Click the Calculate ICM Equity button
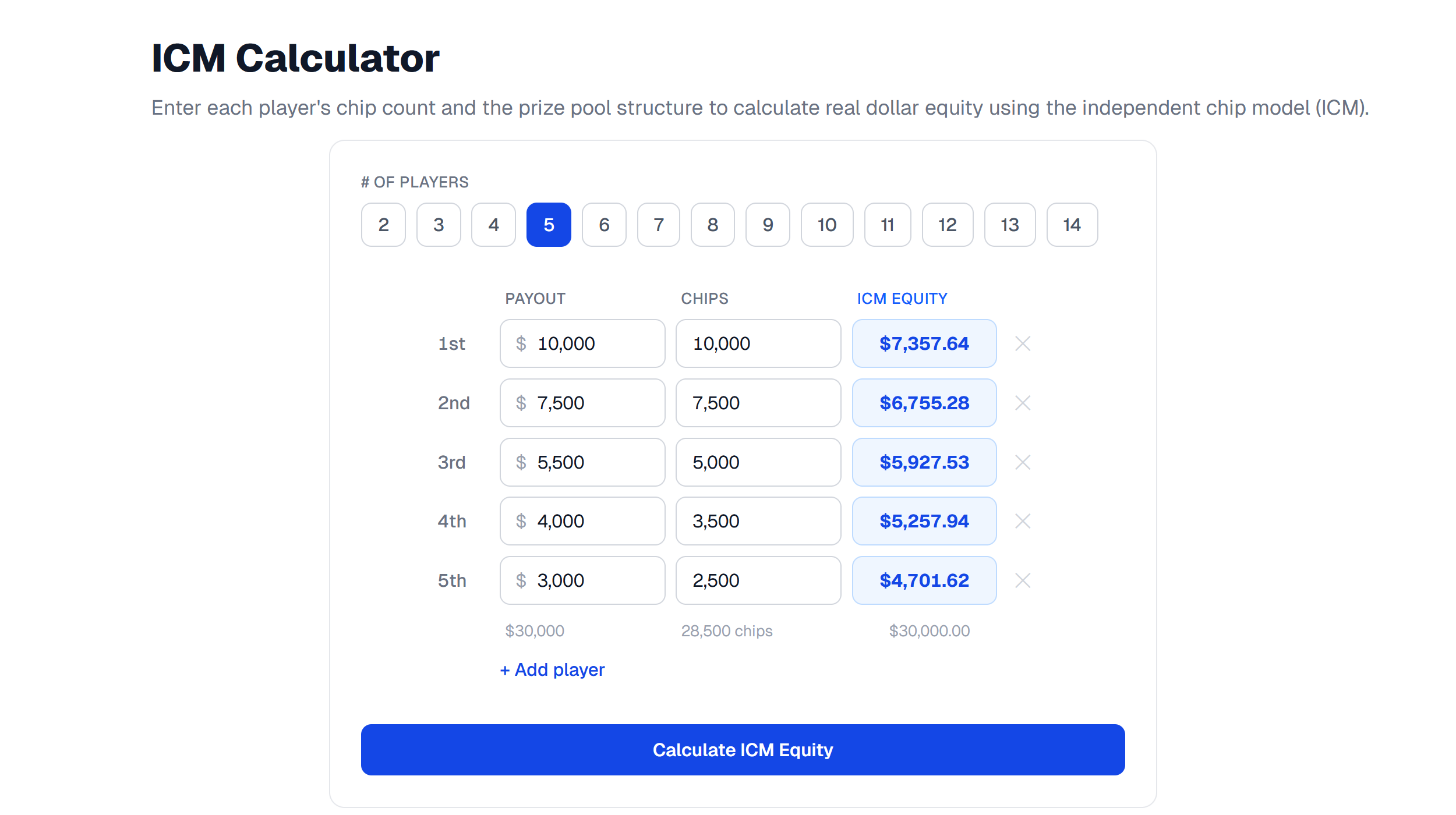This screenshot has height=815, width=1456. [x=743, y=750]
